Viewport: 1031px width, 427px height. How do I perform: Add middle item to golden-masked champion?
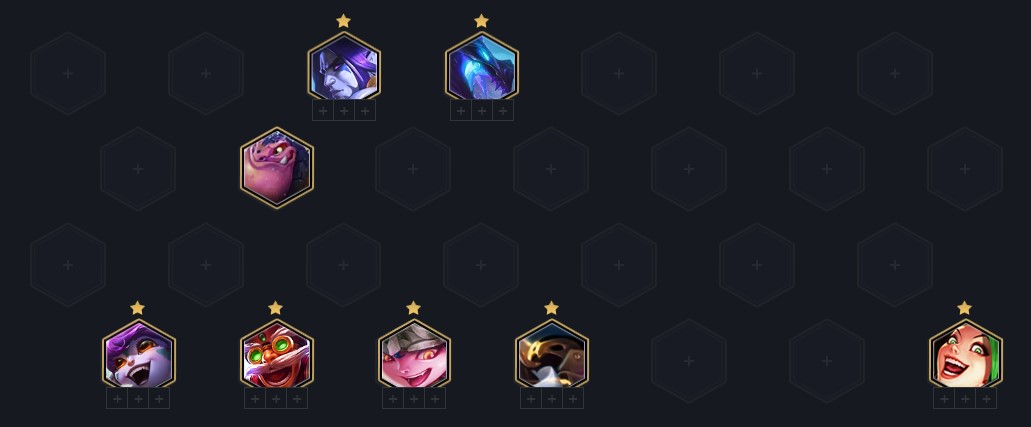point(552,399)
